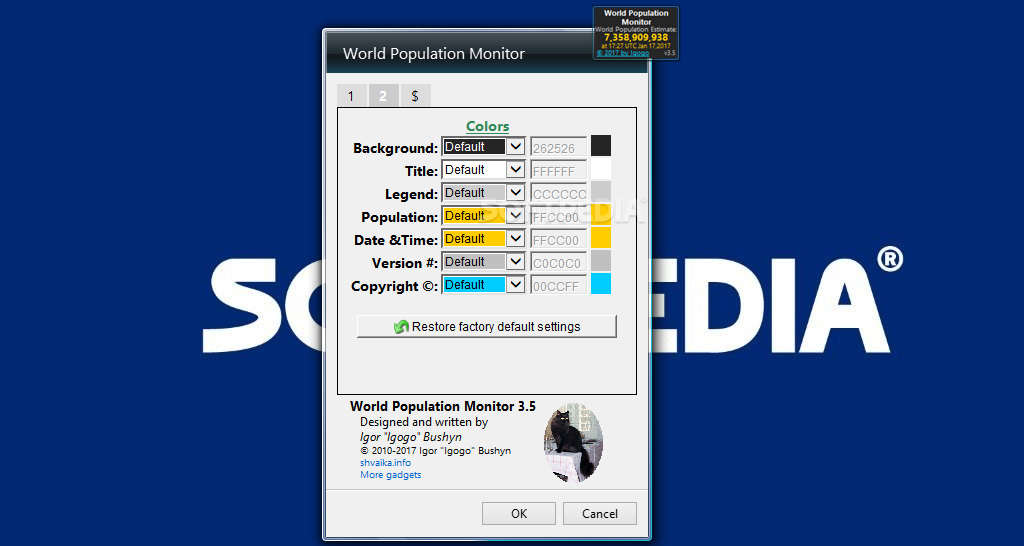Screen dimensions: 1024x546
Task: Click the World Population Monitor 3.5 text
Action: 443,406
